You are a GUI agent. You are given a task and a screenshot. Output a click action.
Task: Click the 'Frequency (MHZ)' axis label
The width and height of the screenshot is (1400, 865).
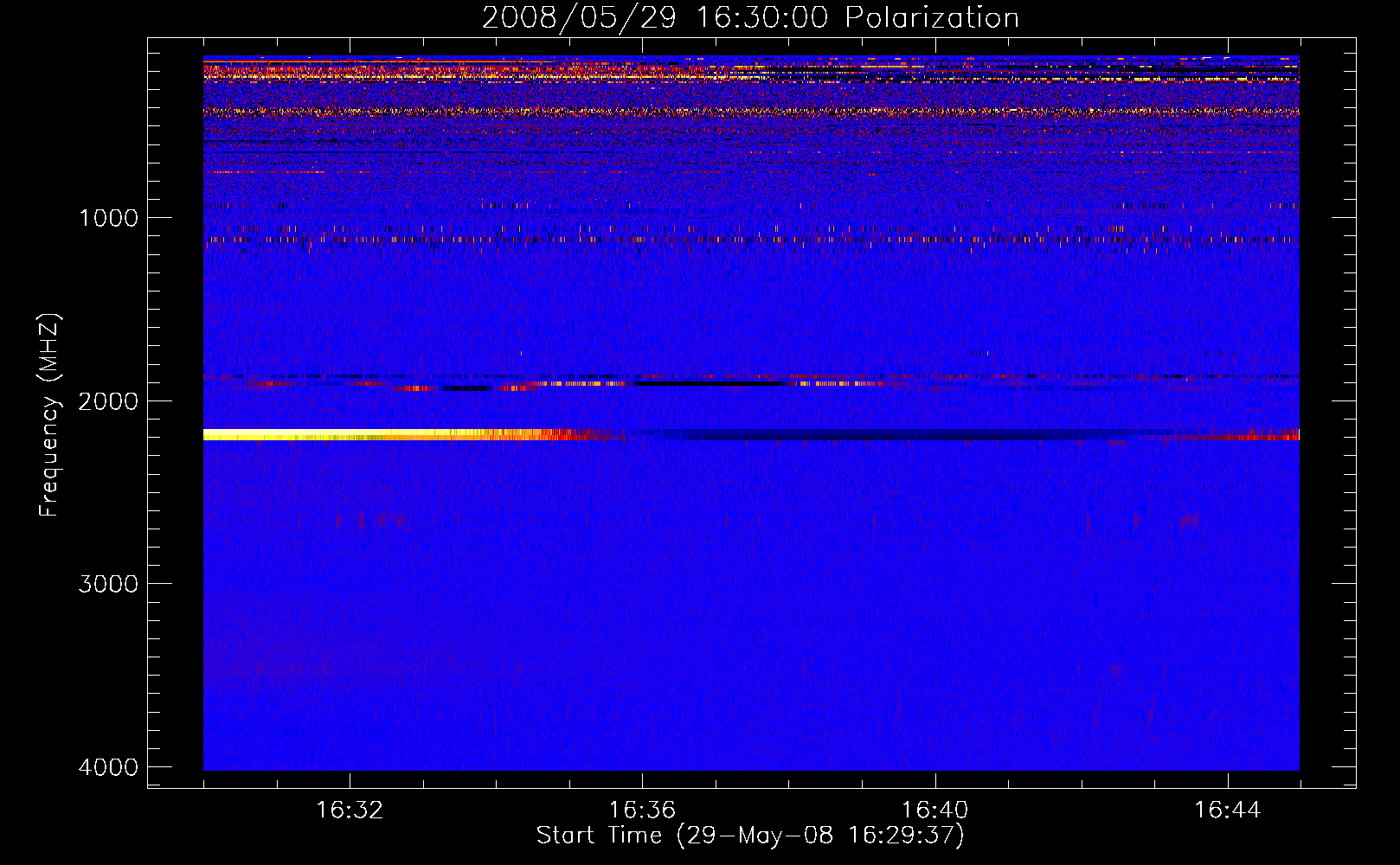(48, 415)
